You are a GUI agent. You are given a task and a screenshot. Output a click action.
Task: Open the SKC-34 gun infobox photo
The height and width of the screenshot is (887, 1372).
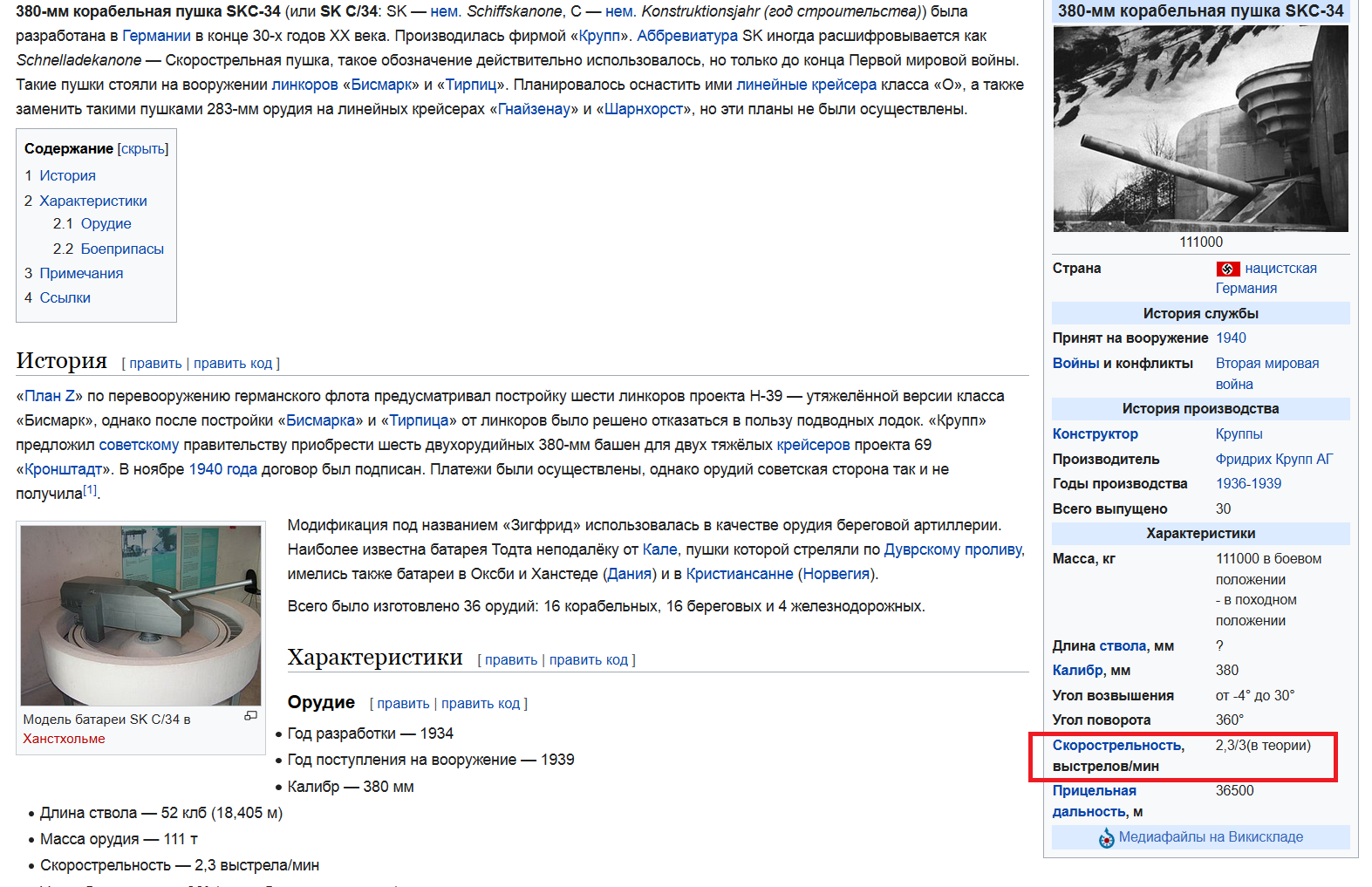tap(1200, 128)
